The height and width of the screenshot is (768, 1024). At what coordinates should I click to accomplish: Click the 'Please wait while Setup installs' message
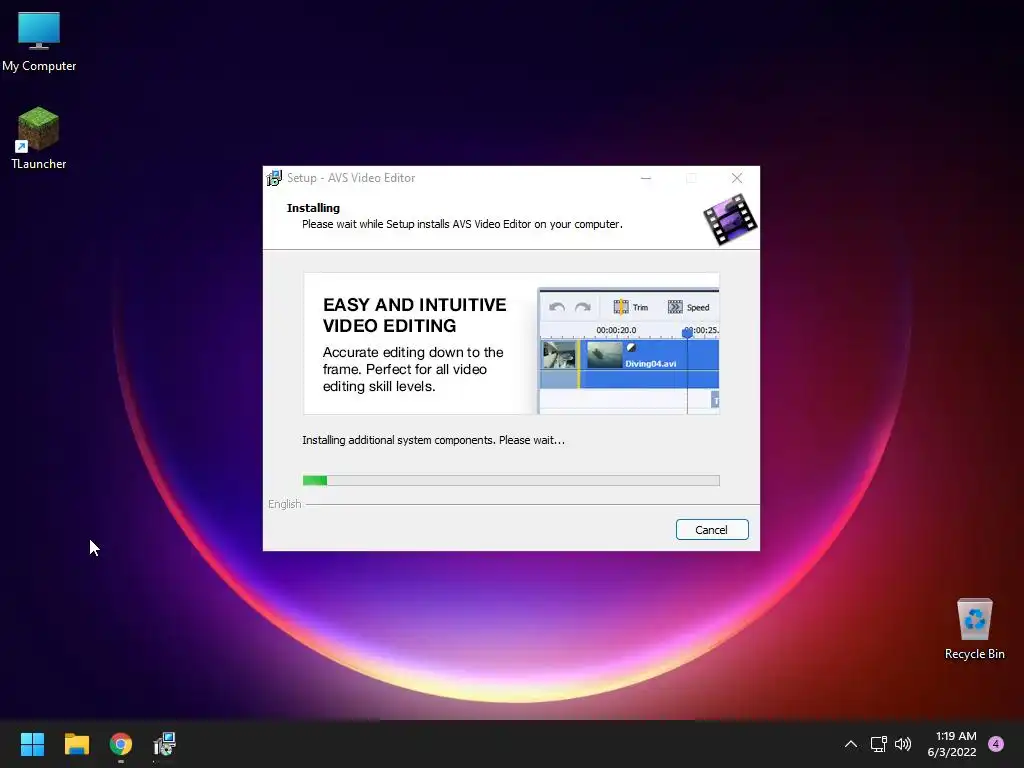tap(462, 224)
